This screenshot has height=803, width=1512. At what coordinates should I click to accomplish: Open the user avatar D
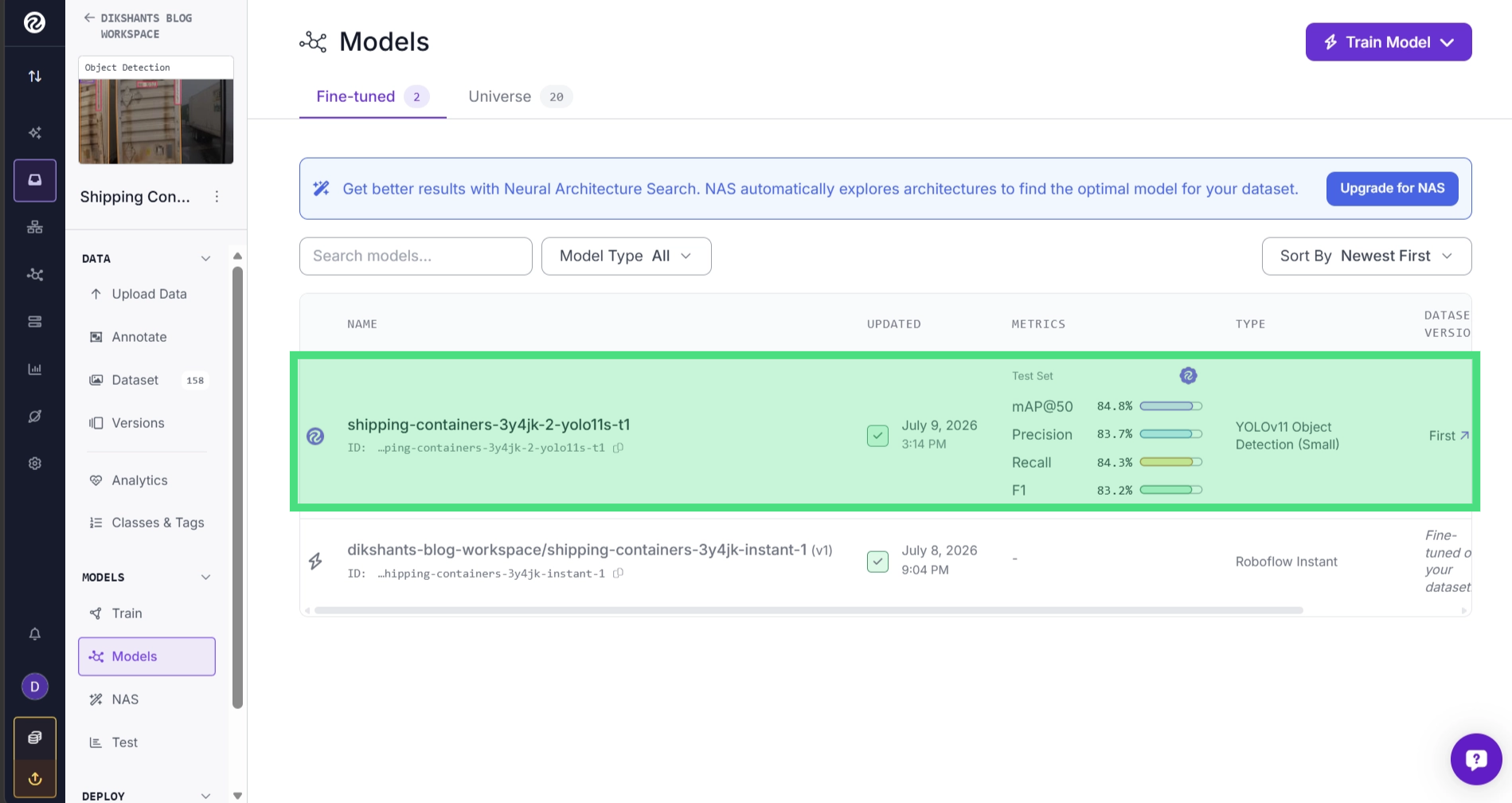click(35, 687)
